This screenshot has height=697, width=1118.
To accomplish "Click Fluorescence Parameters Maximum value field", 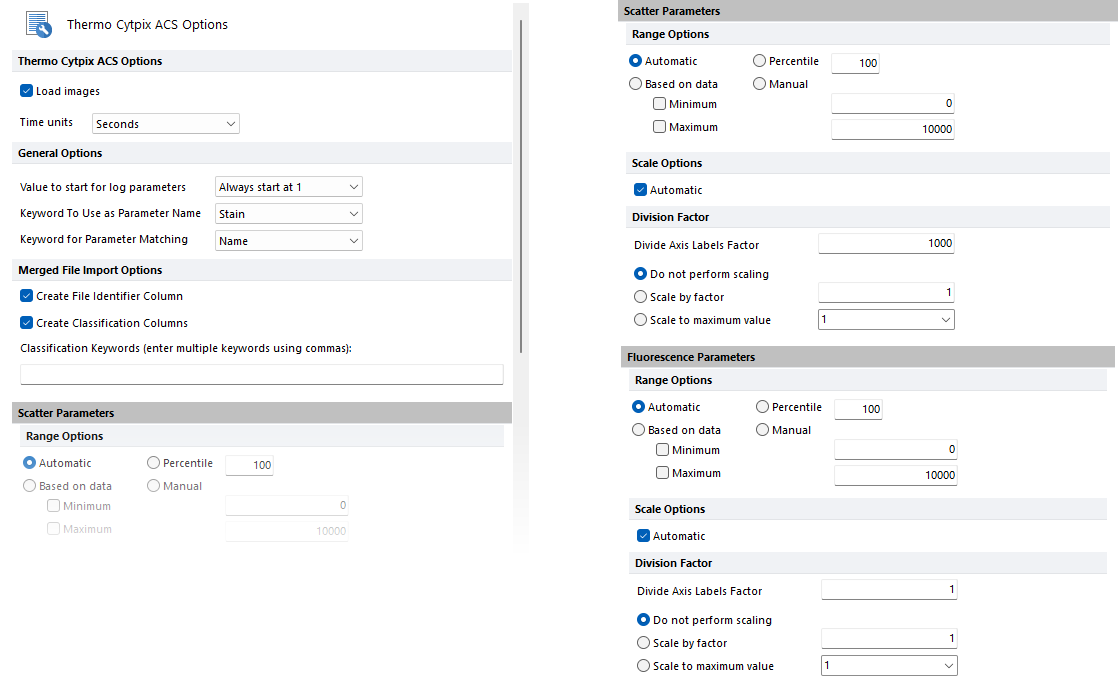I will click(x=896, y=475).
